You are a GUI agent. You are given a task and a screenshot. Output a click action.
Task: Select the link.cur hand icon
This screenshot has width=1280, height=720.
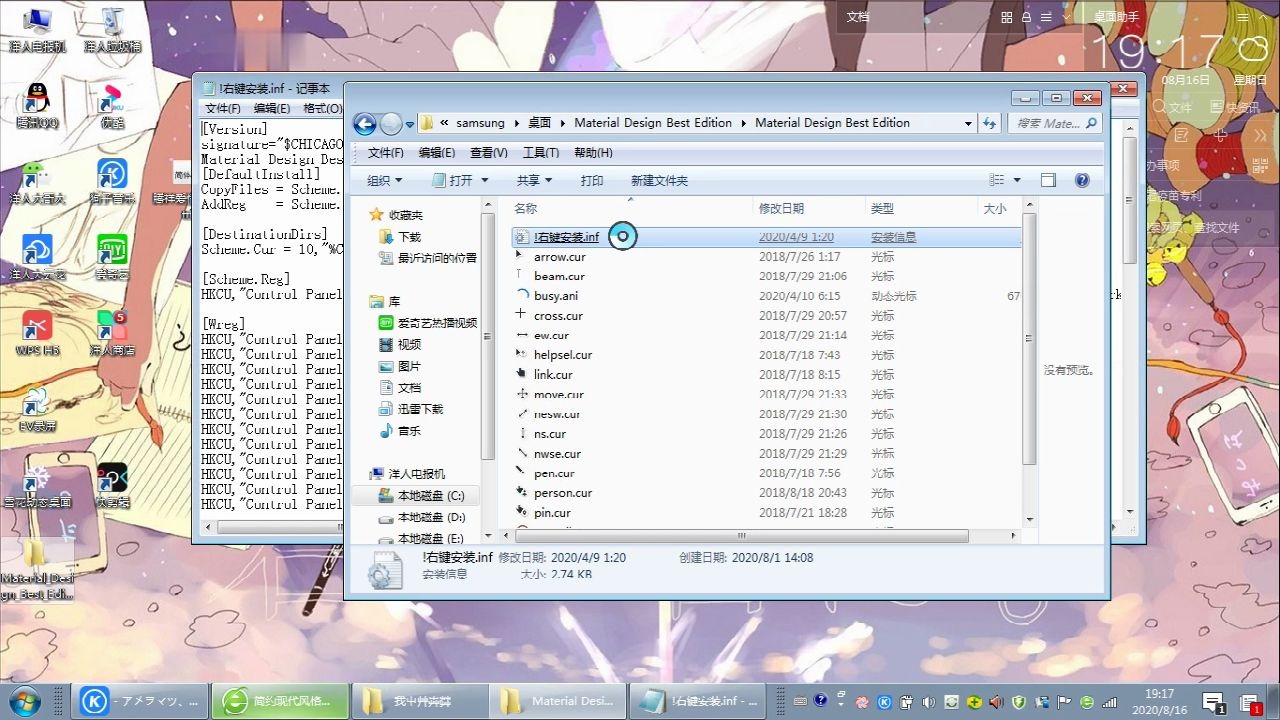pyautogui.click(x=520, y=374)
